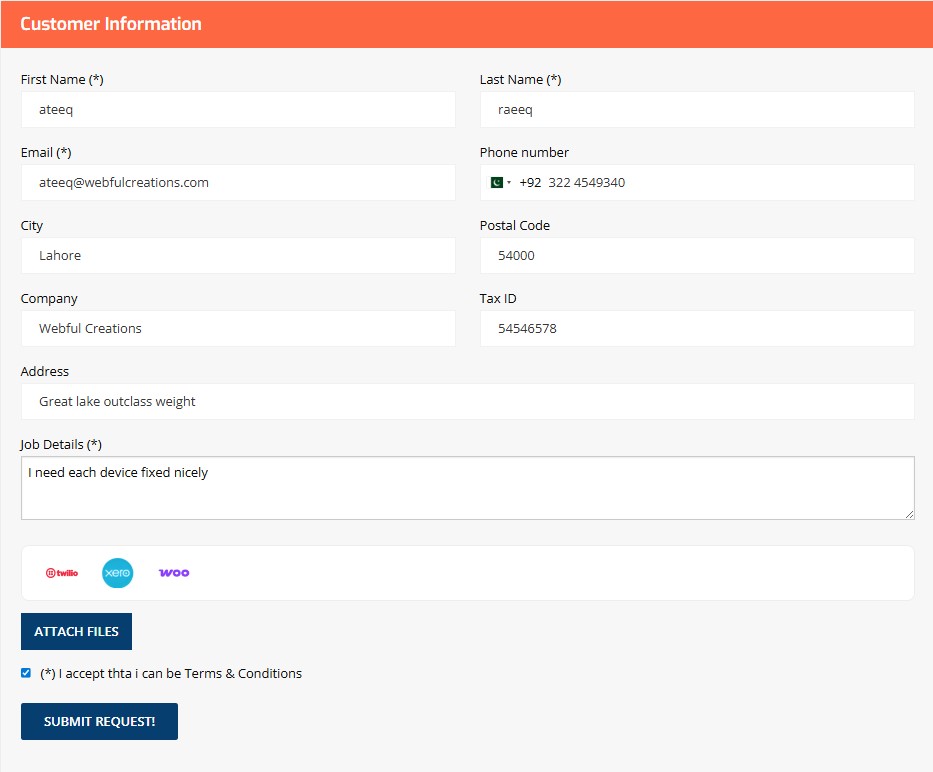Uncheck the Terms & Conditions checkbox
The height and width of the screenshot is (772, 933).
[26, 673]
